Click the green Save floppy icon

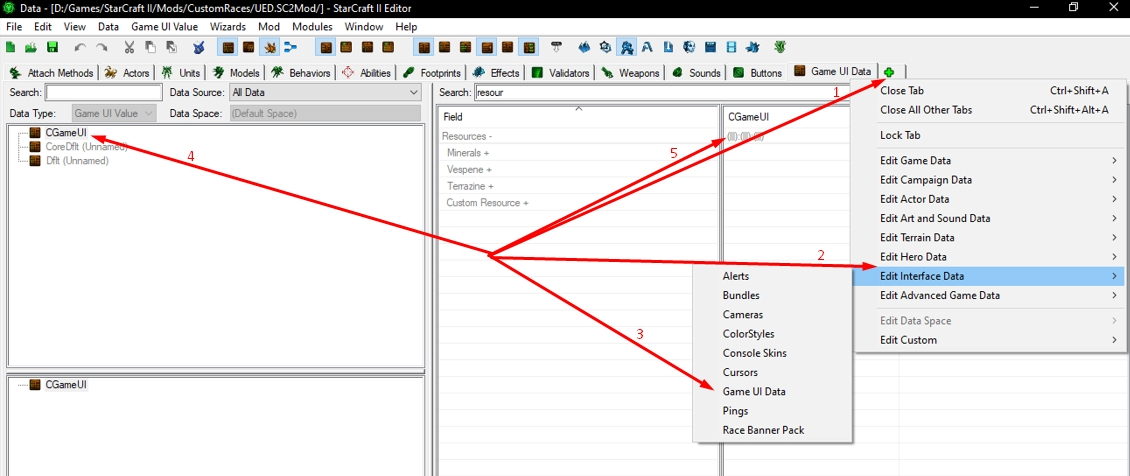(52, 48)
